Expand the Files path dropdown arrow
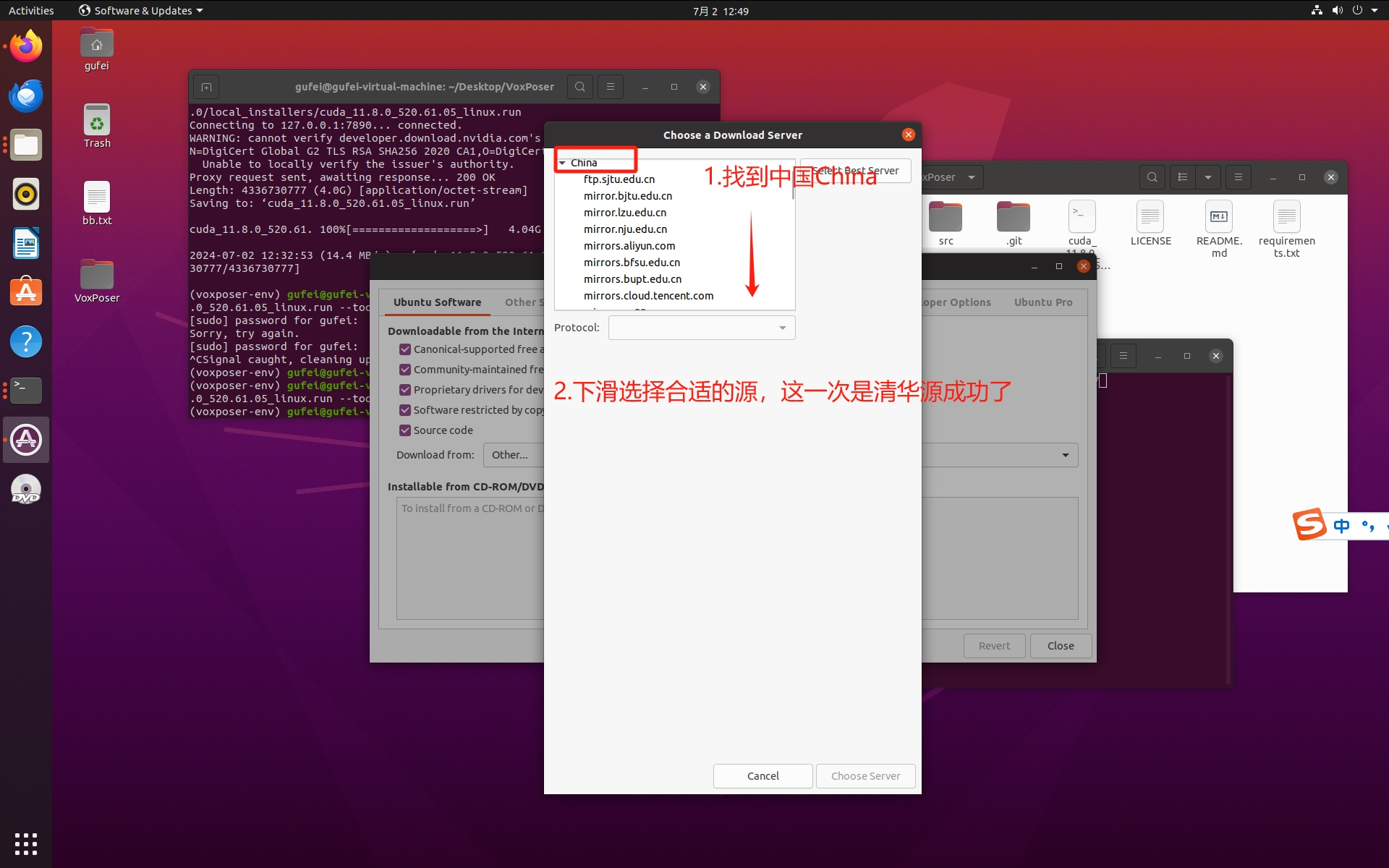Image resolution: width=1389 pixels, height=868 pixels. pyautogui.click(x=971, y=177)
